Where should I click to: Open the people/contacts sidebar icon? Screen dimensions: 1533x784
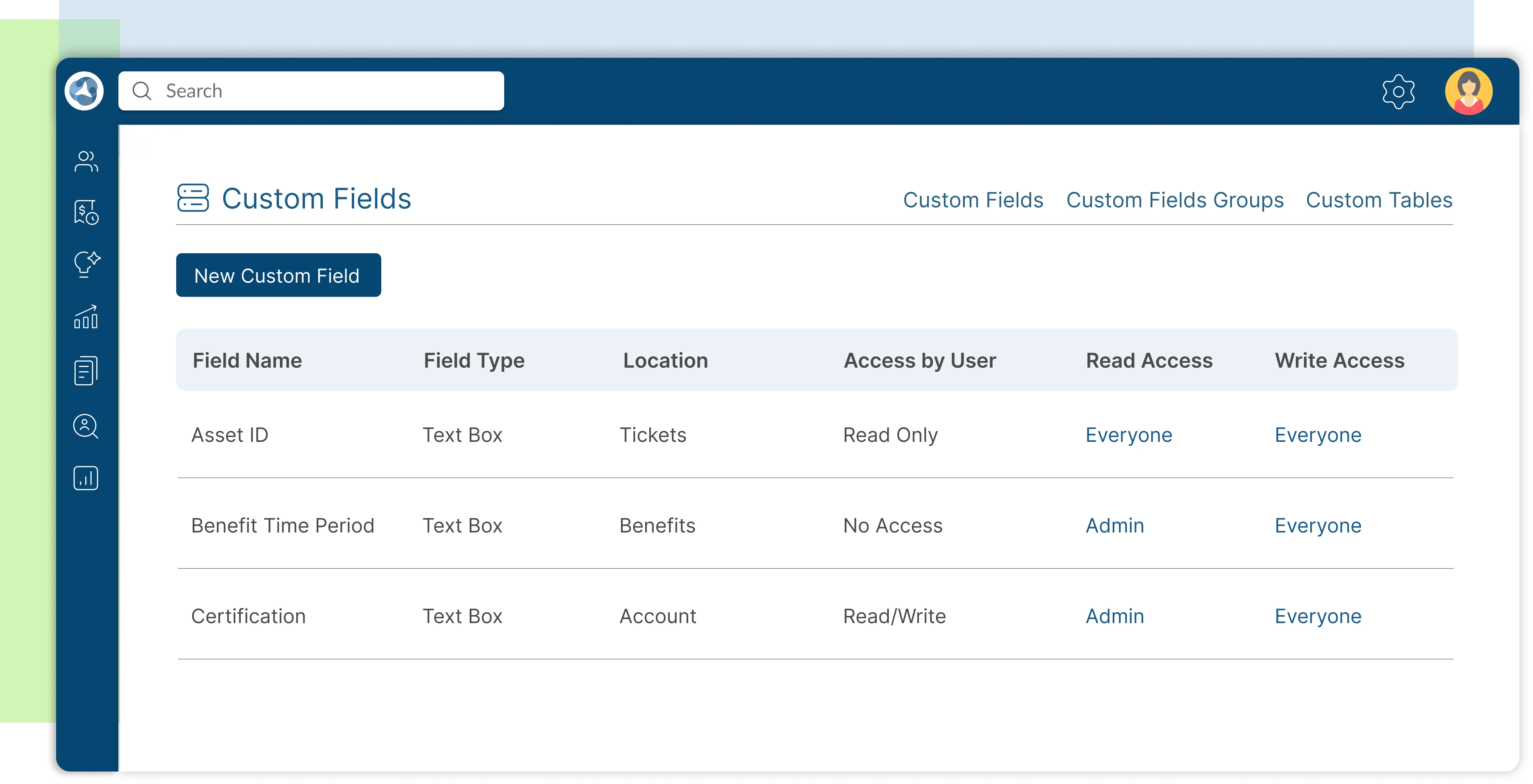coord(86,161)
